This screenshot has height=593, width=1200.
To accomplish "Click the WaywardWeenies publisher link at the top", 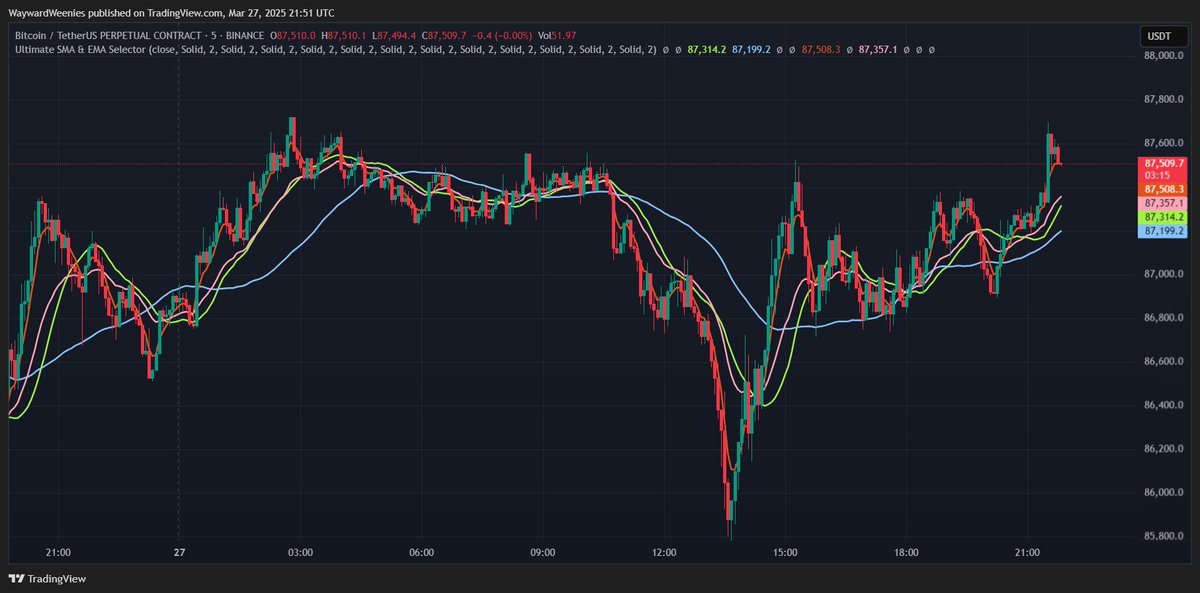I will coord(44,13).
